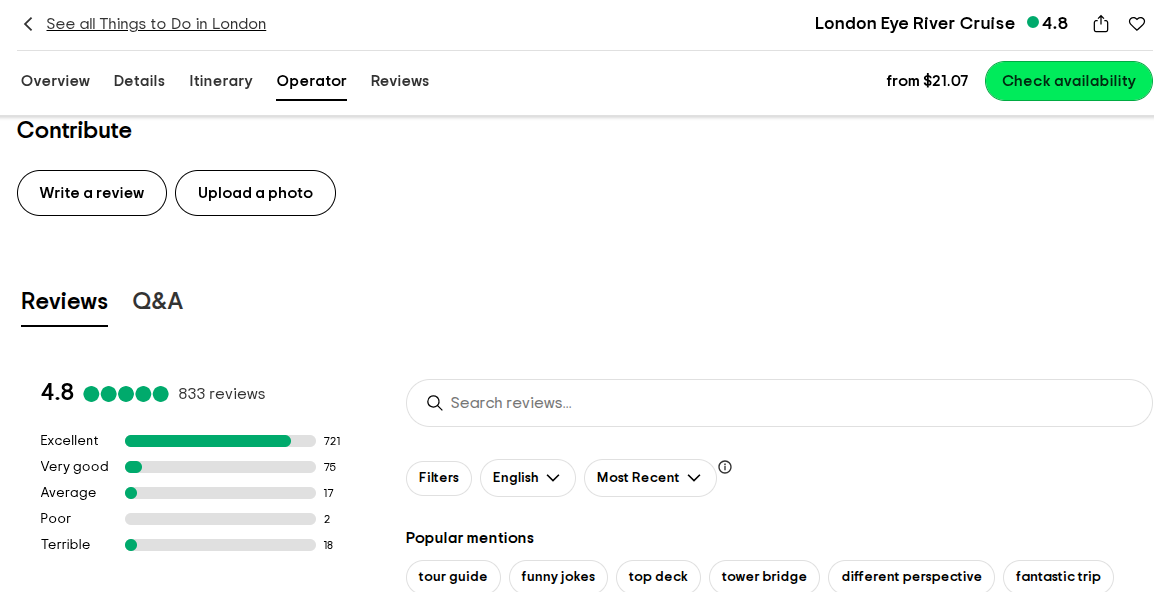Select the Operator tab
The width and height of the screenshot is (1154, 592).
(x=311, y=81)
